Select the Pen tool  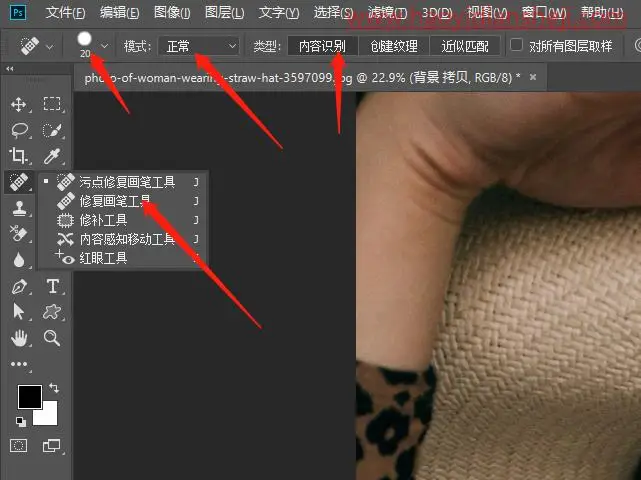coord(19,287)
